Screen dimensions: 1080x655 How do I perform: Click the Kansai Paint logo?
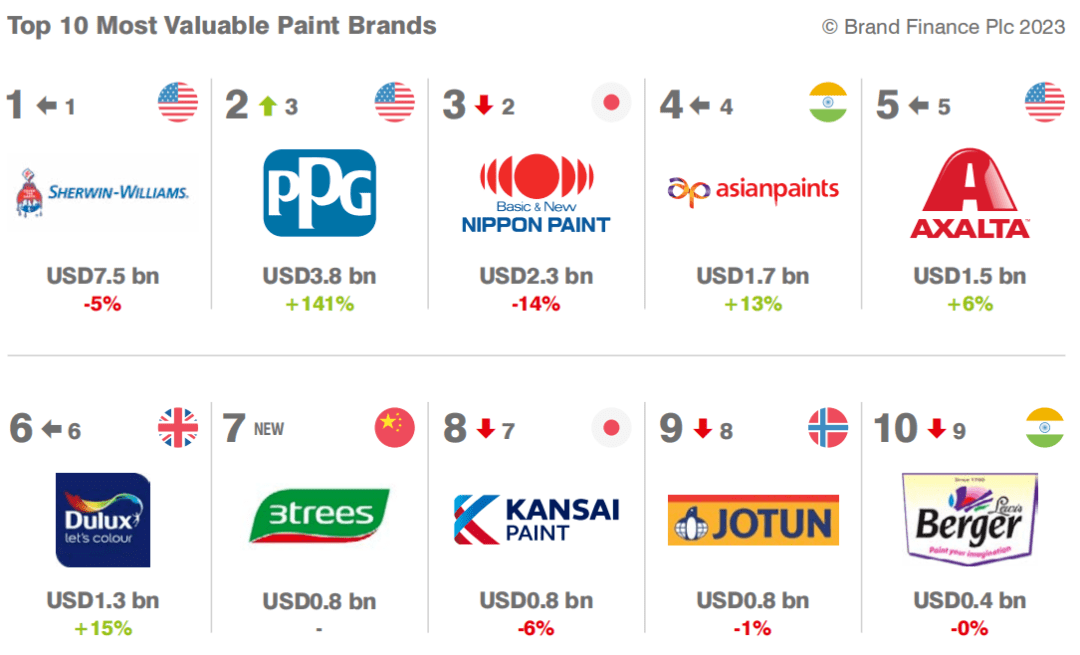(x=536, y=519)
